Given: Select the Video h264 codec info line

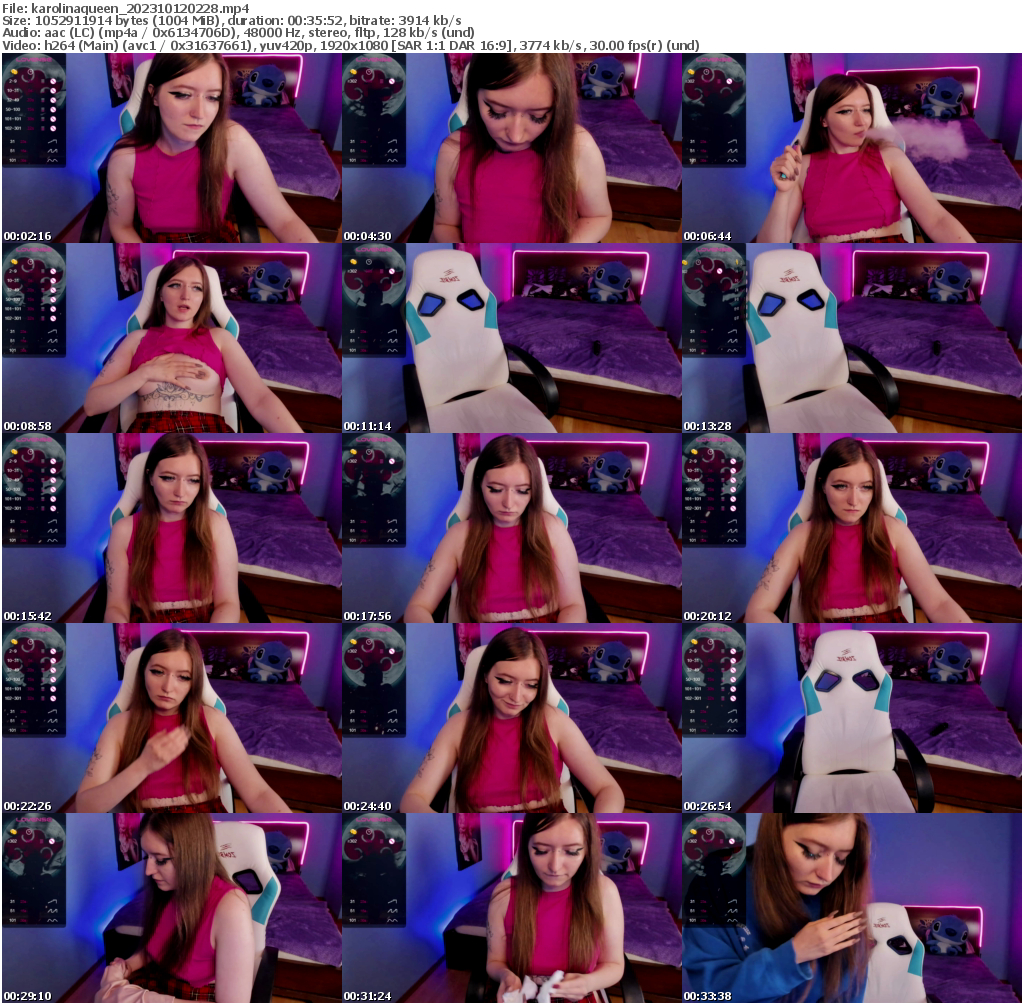Looking at the screenshot, I should click(350, 45).
